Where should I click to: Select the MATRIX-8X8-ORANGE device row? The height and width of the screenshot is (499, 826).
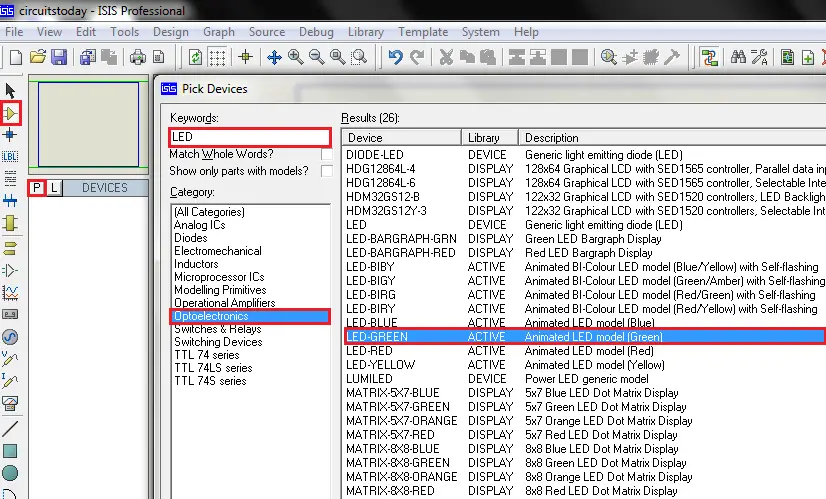click(x=585, y=477)
